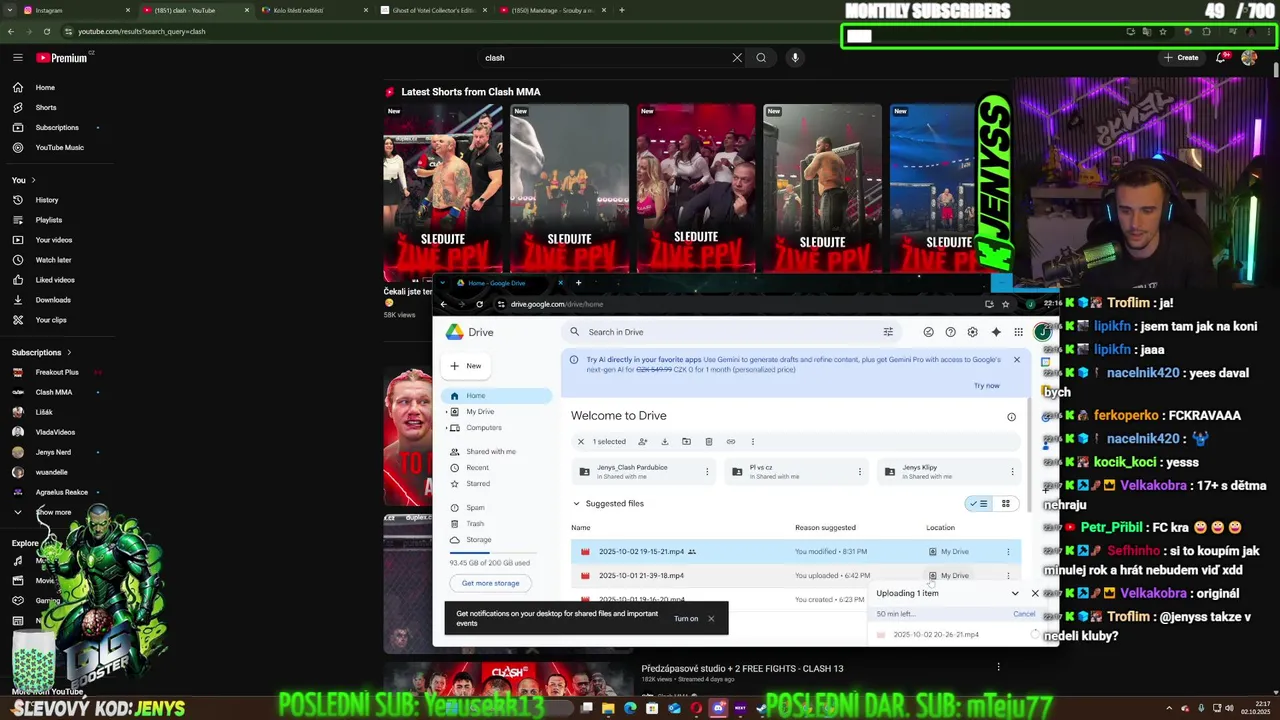Open Shared with me in Drive
The width and height of the screenshot is (1280, 720).
[491, 452]
